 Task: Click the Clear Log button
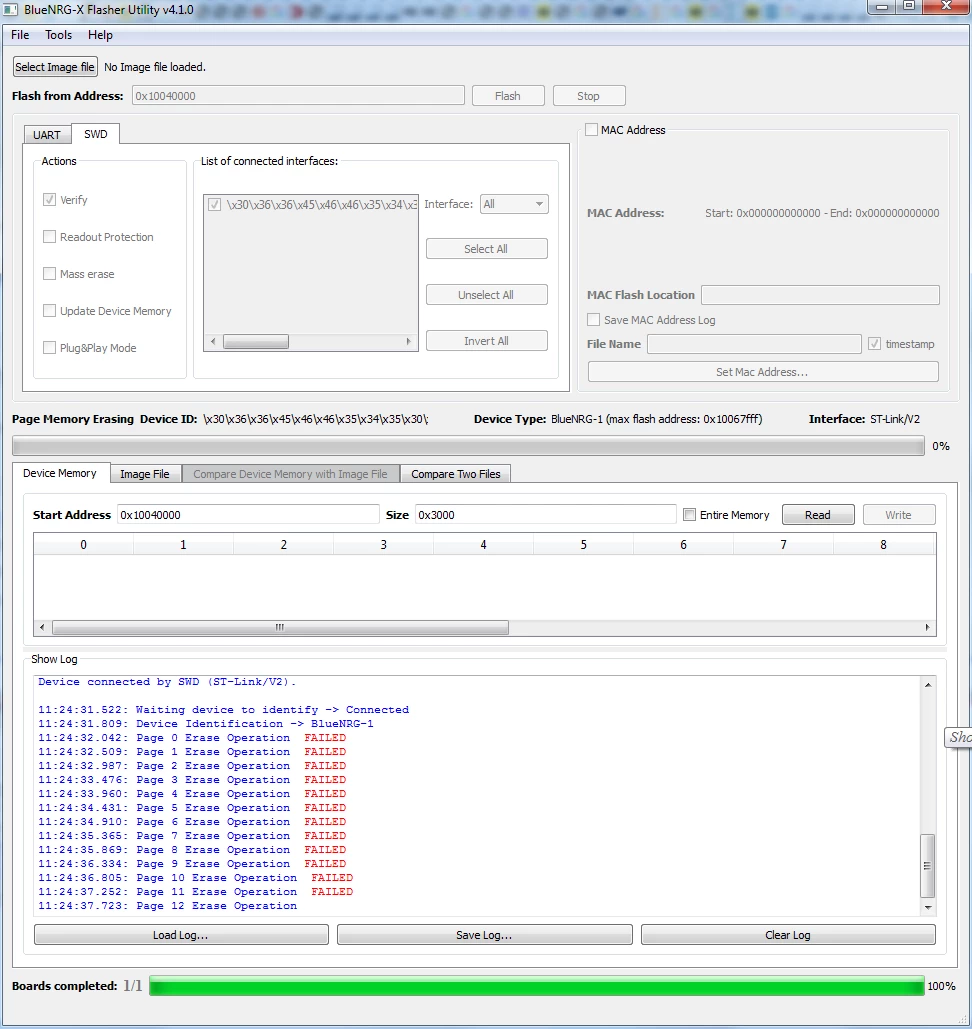788,935
